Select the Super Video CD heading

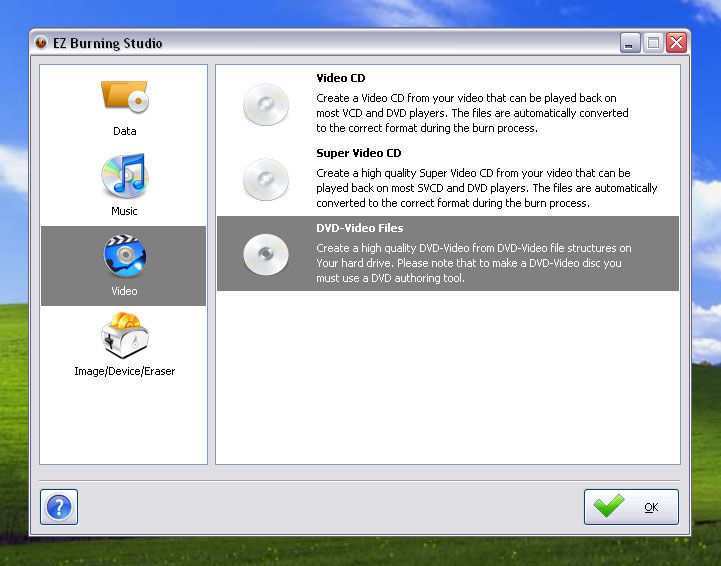click(359, 153)
